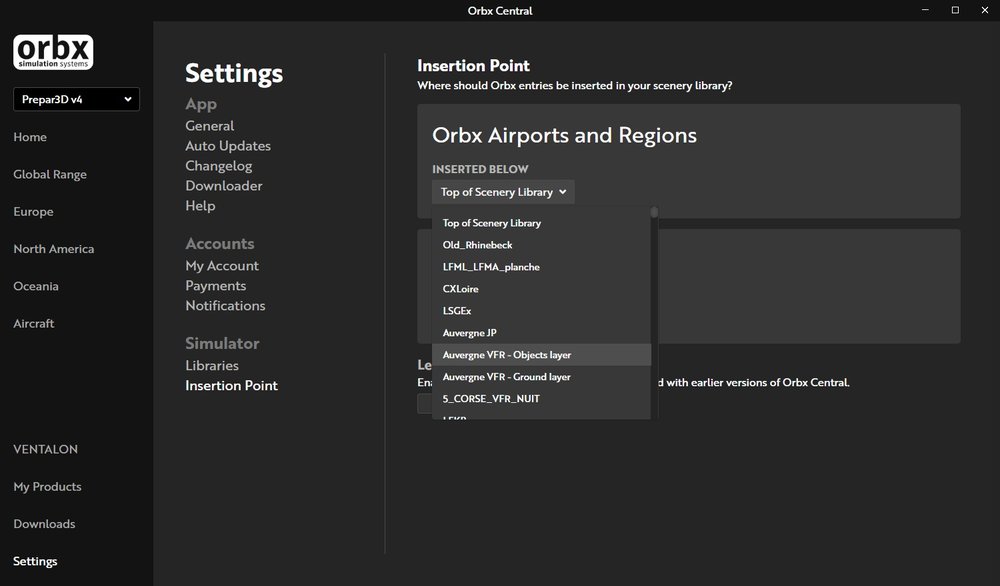Open General settings
The image size is (1000, 586).
pyautogui.click(x=210, y=126)
